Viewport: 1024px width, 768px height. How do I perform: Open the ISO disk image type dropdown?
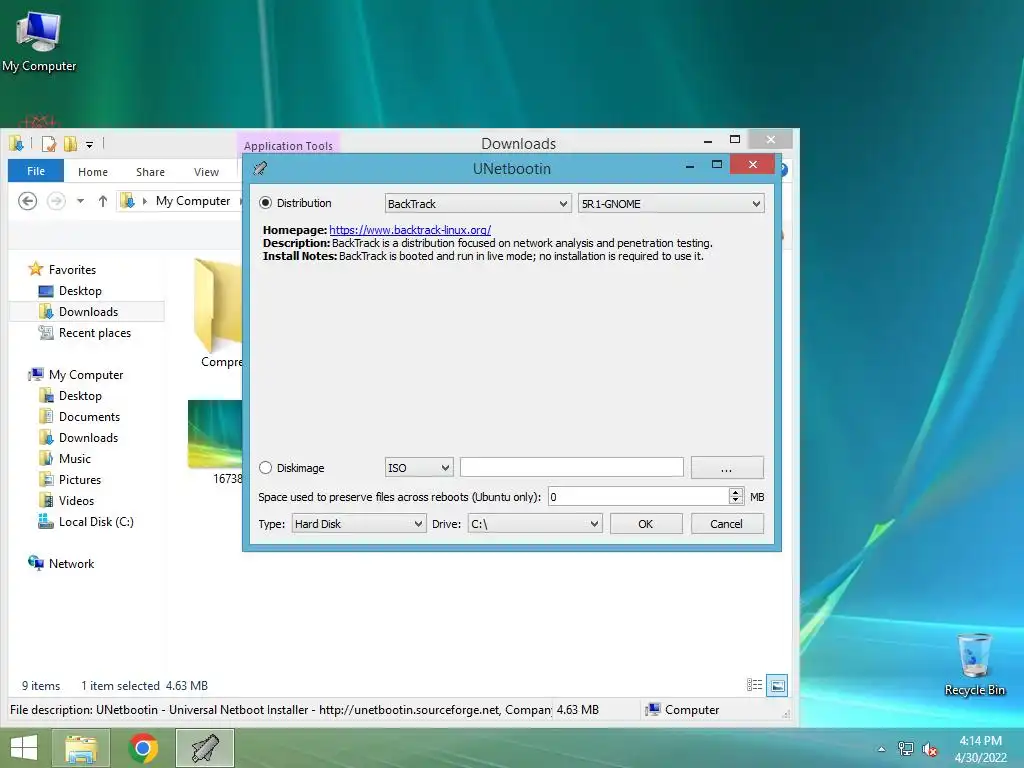coord(419,468)
